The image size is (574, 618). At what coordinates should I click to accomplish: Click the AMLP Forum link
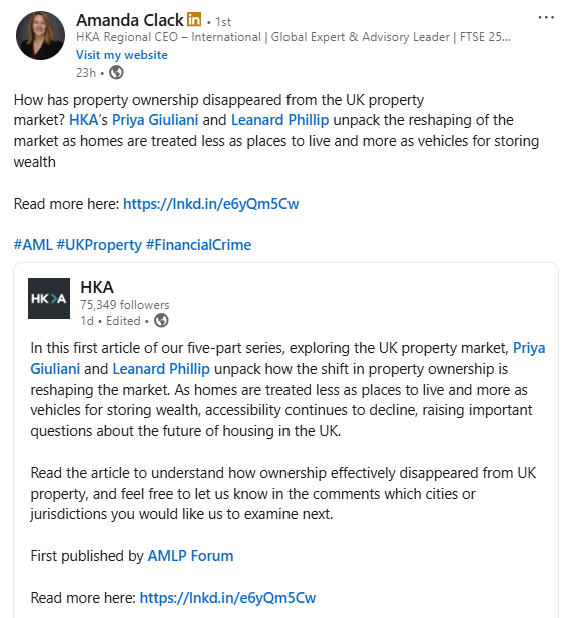[x=190, y=556]
